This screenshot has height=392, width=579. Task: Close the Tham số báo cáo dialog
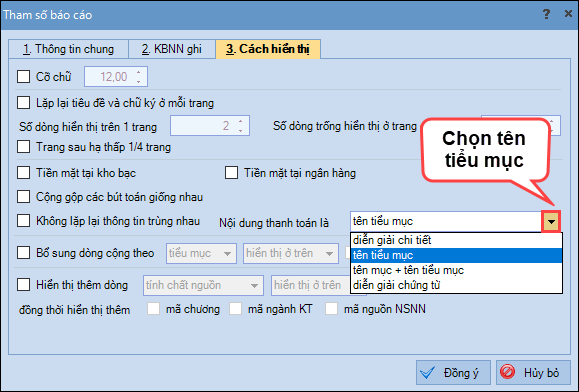point(568,14)
